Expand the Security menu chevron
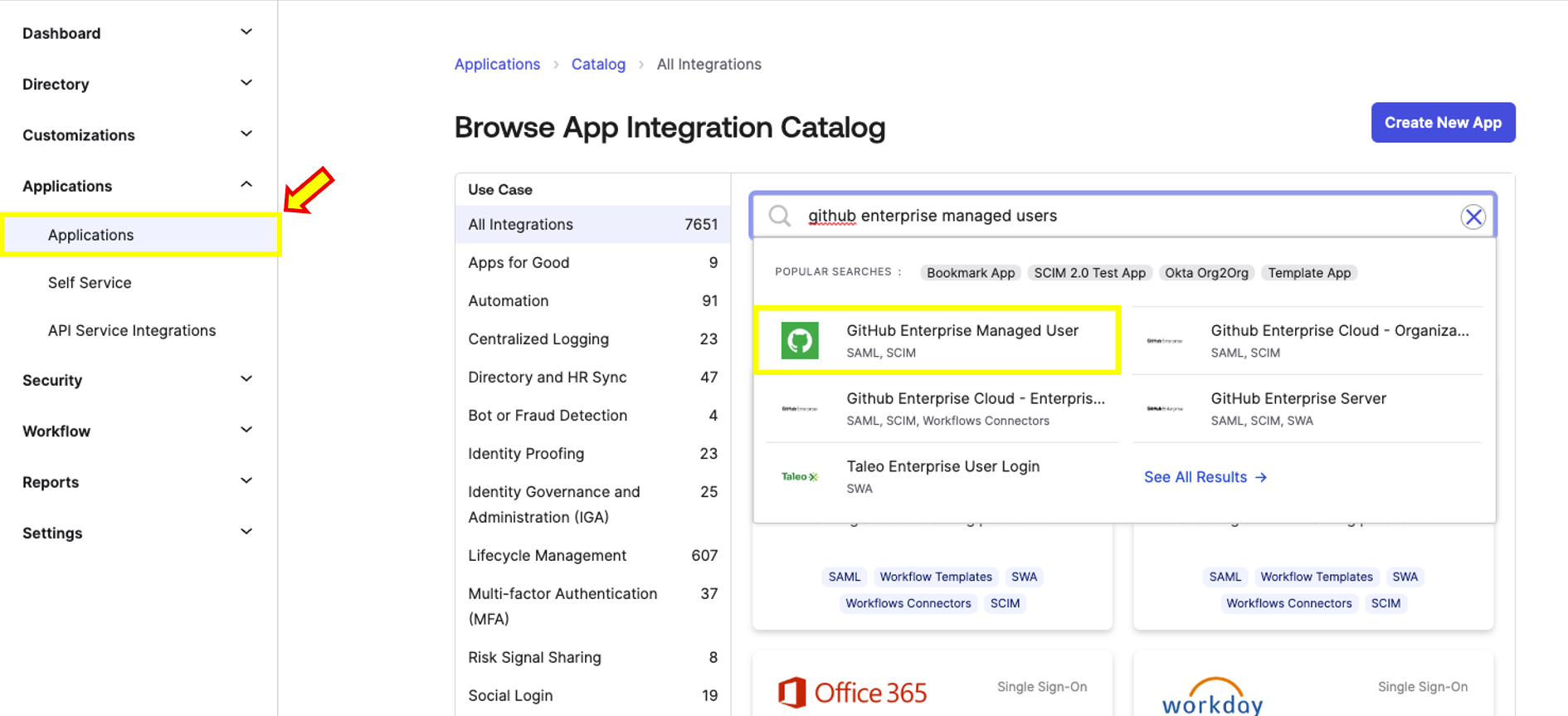The width and height of the screenshot is (1568, 716). click(x=246, y=379)
